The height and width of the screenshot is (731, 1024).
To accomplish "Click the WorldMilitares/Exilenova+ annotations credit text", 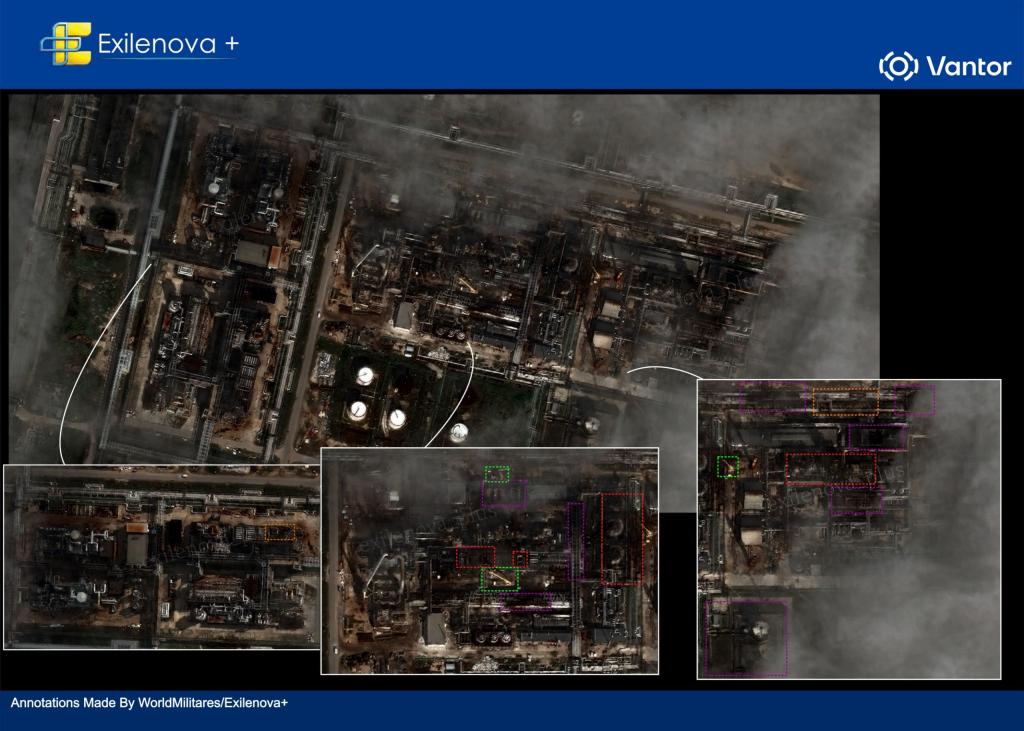I will coord(150,703).
